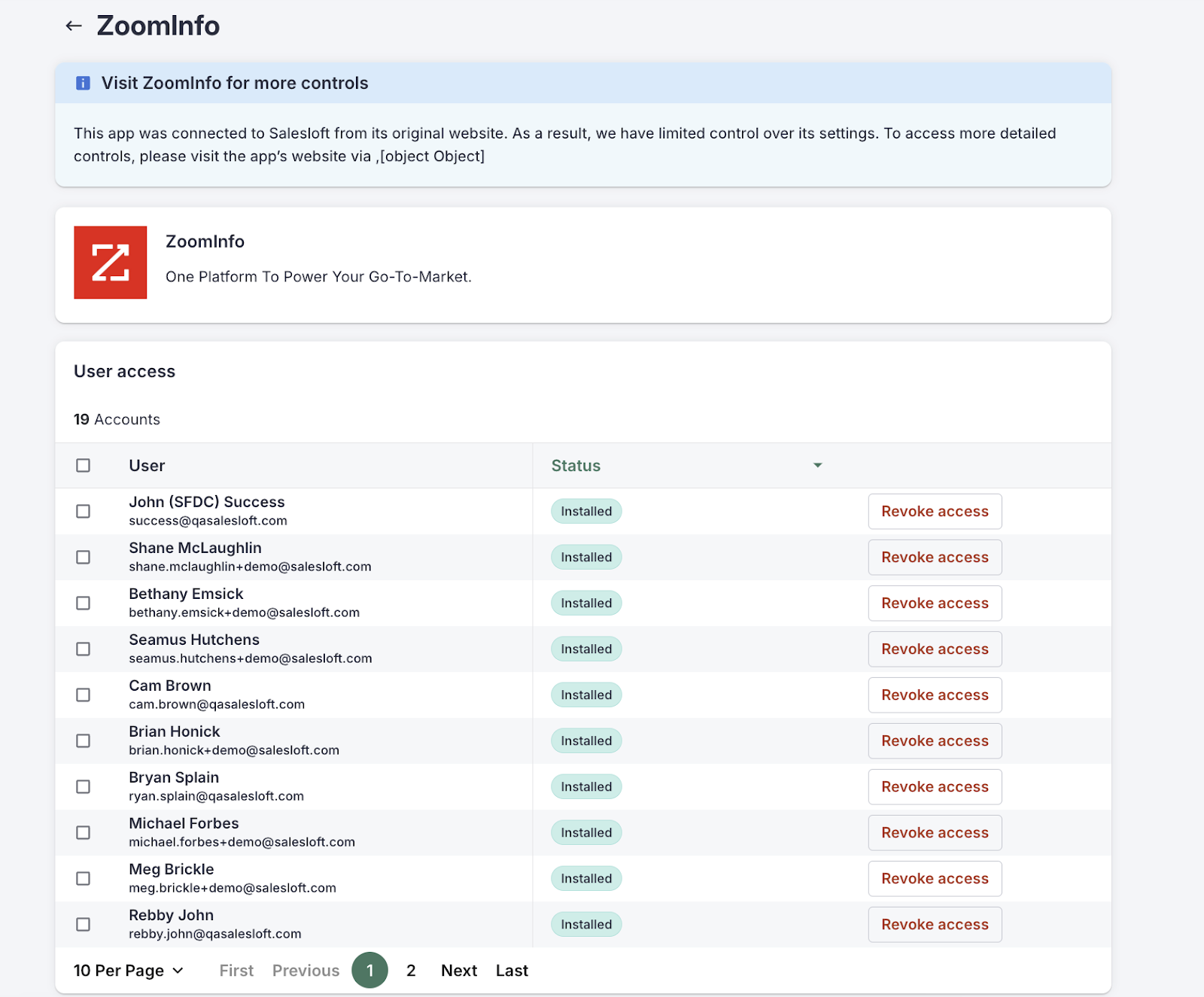Revoke access for Michael Forbes
Viewport: 1204px width, 997px height.
click(935, 833)
